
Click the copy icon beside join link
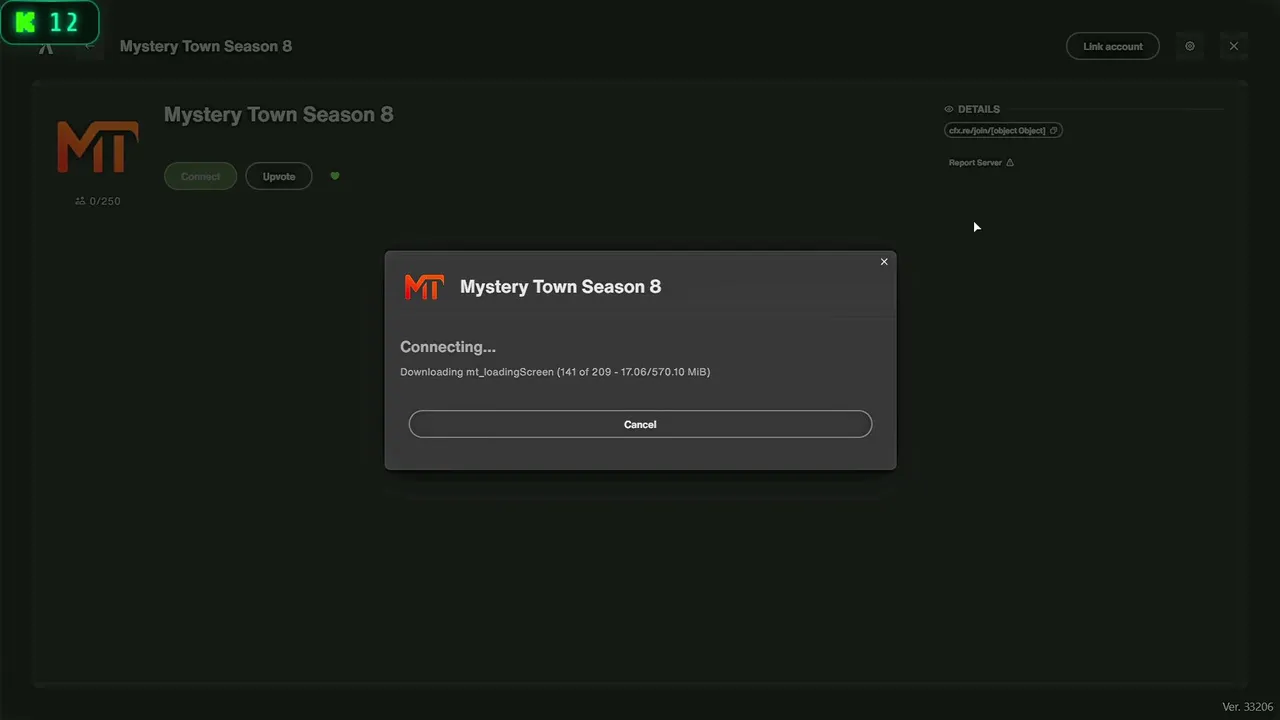[1053, 130]
